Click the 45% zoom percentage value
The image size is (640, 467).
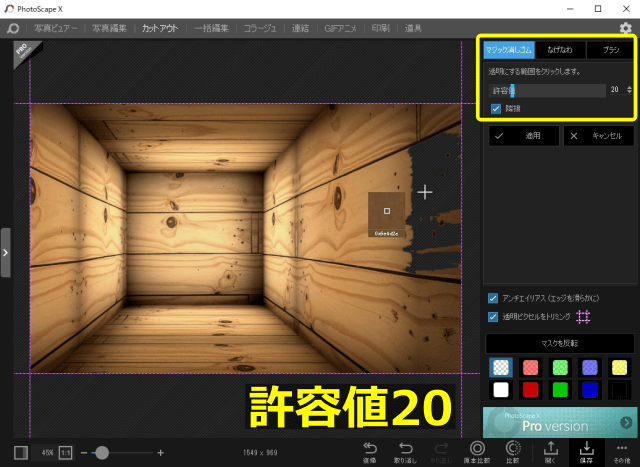point(47,452)
